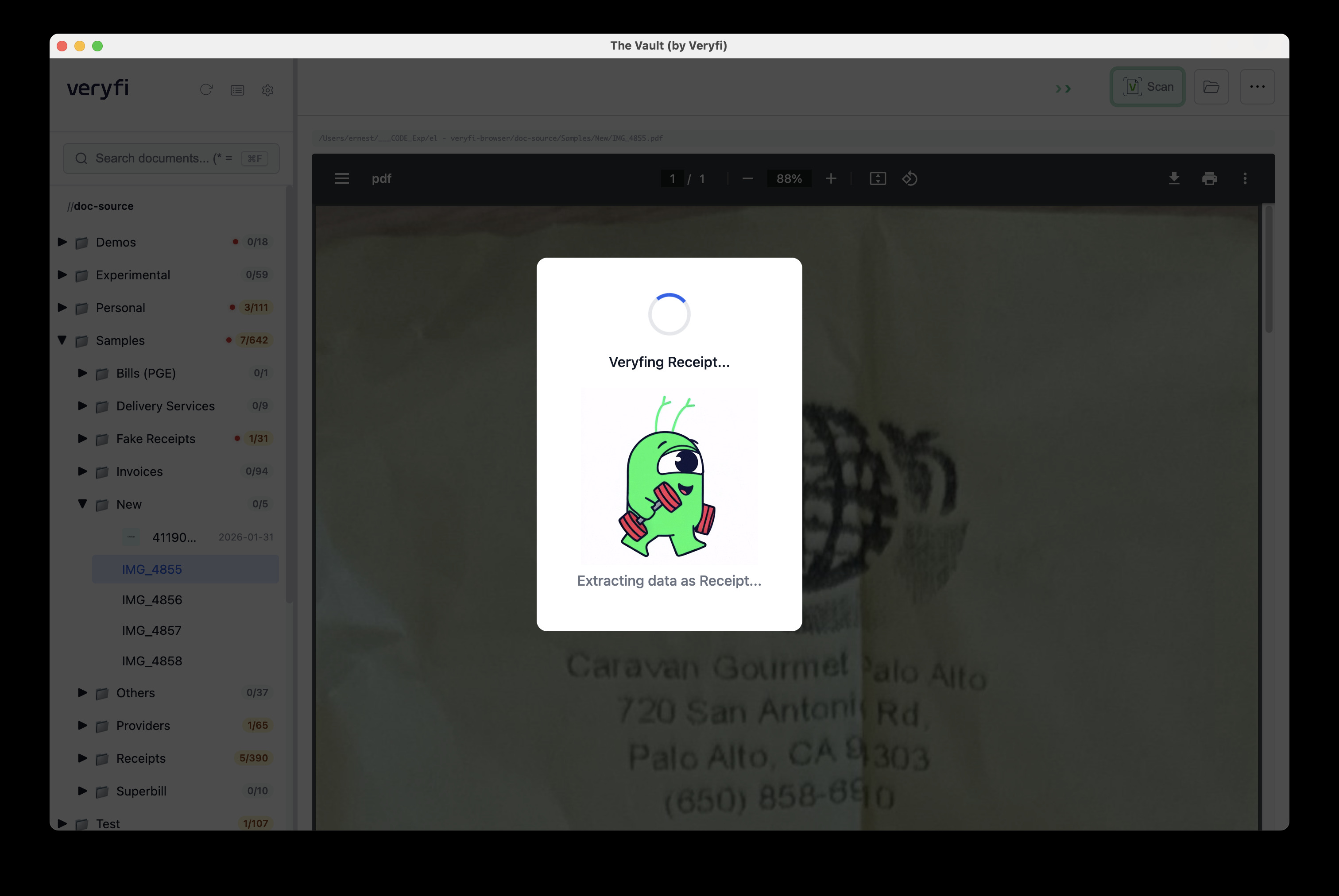Collapse the Samples folder
This screenshot has height=896, width=1339.
click(x=62, y=340)
